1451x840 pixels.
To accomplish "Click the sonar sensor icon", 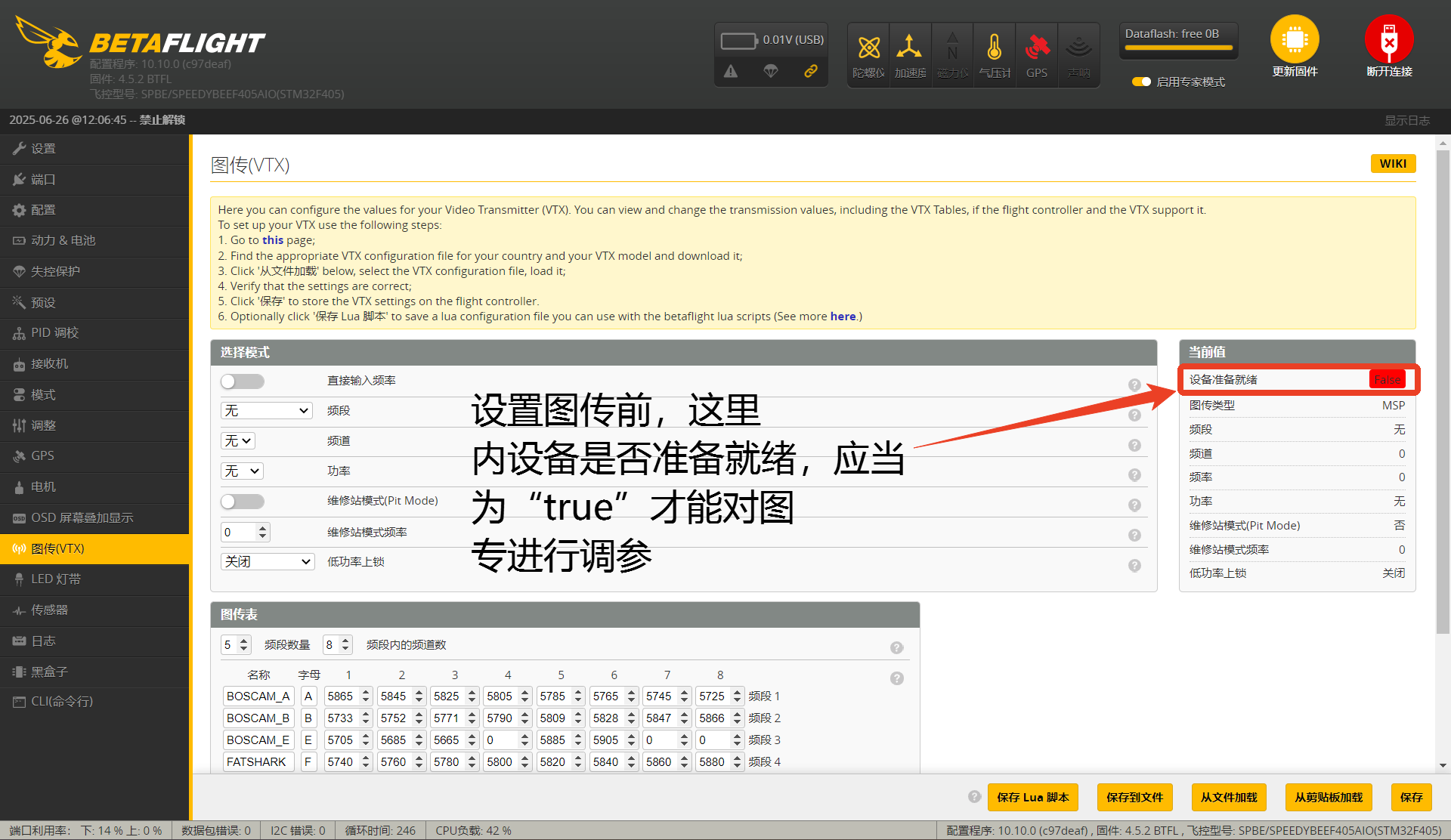I will (x=1079, y=47).
